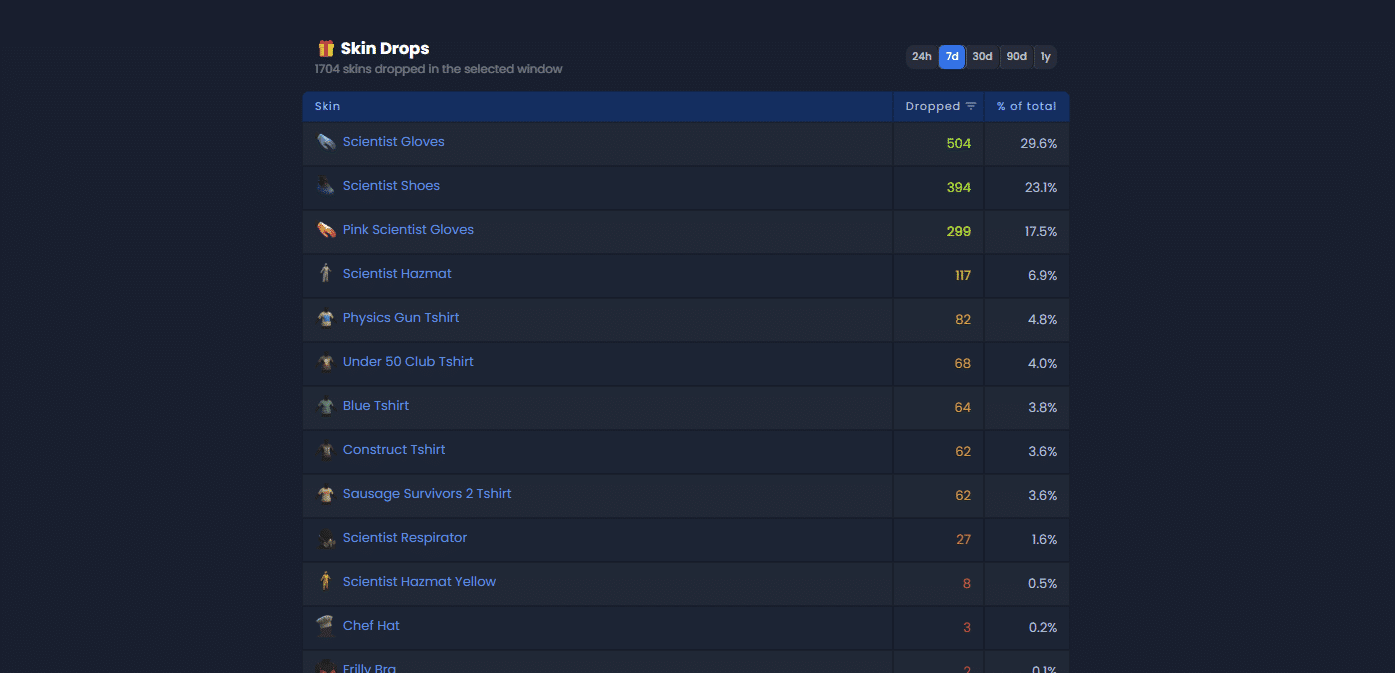Open the Blue Tshirt skin link

(376, 406)
